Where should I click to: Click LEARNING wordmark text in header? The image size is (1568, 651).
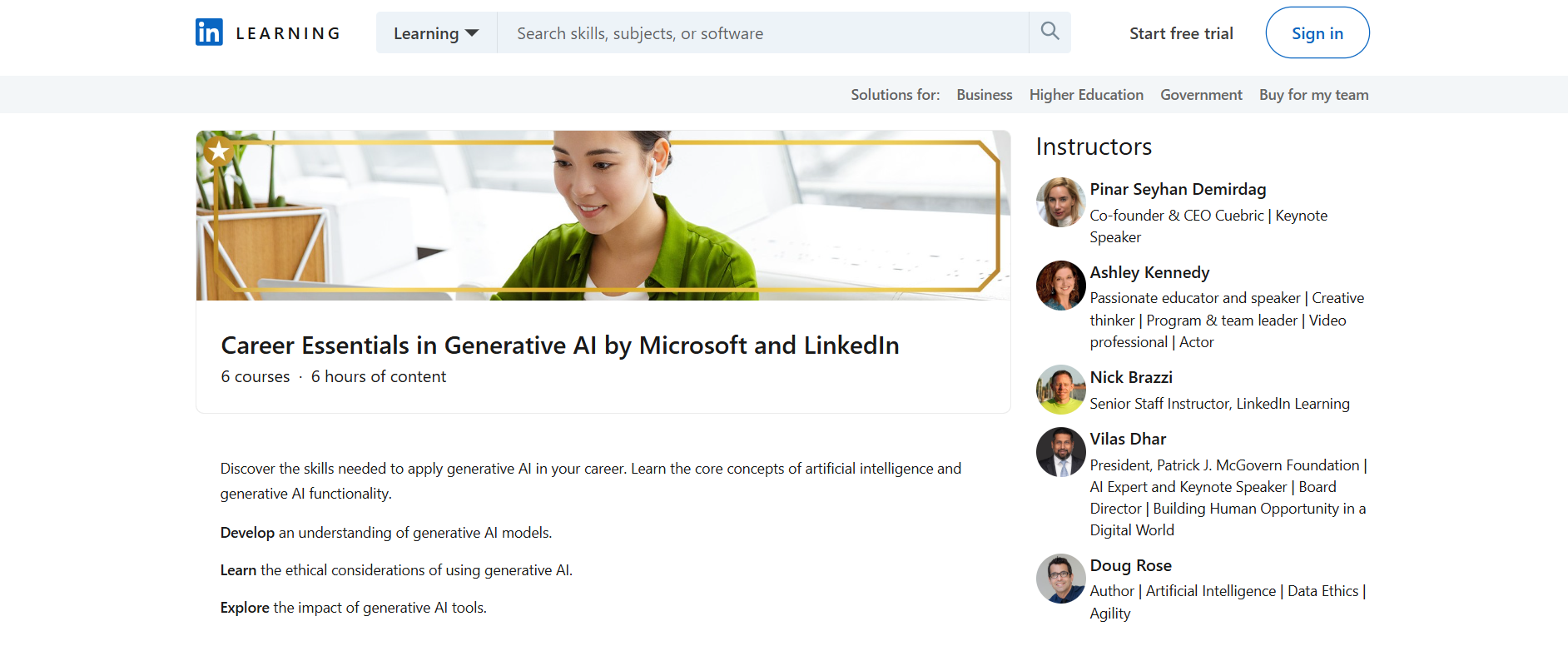pos(288,33)
